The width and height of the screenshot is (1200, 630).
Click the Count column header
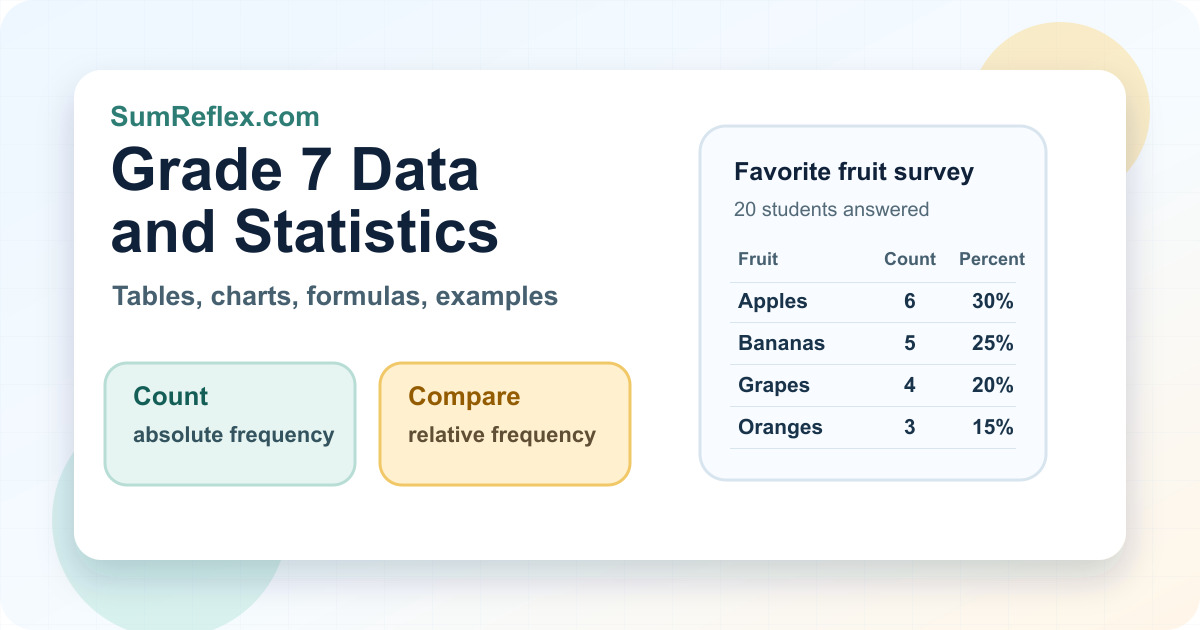pos(910,259)
